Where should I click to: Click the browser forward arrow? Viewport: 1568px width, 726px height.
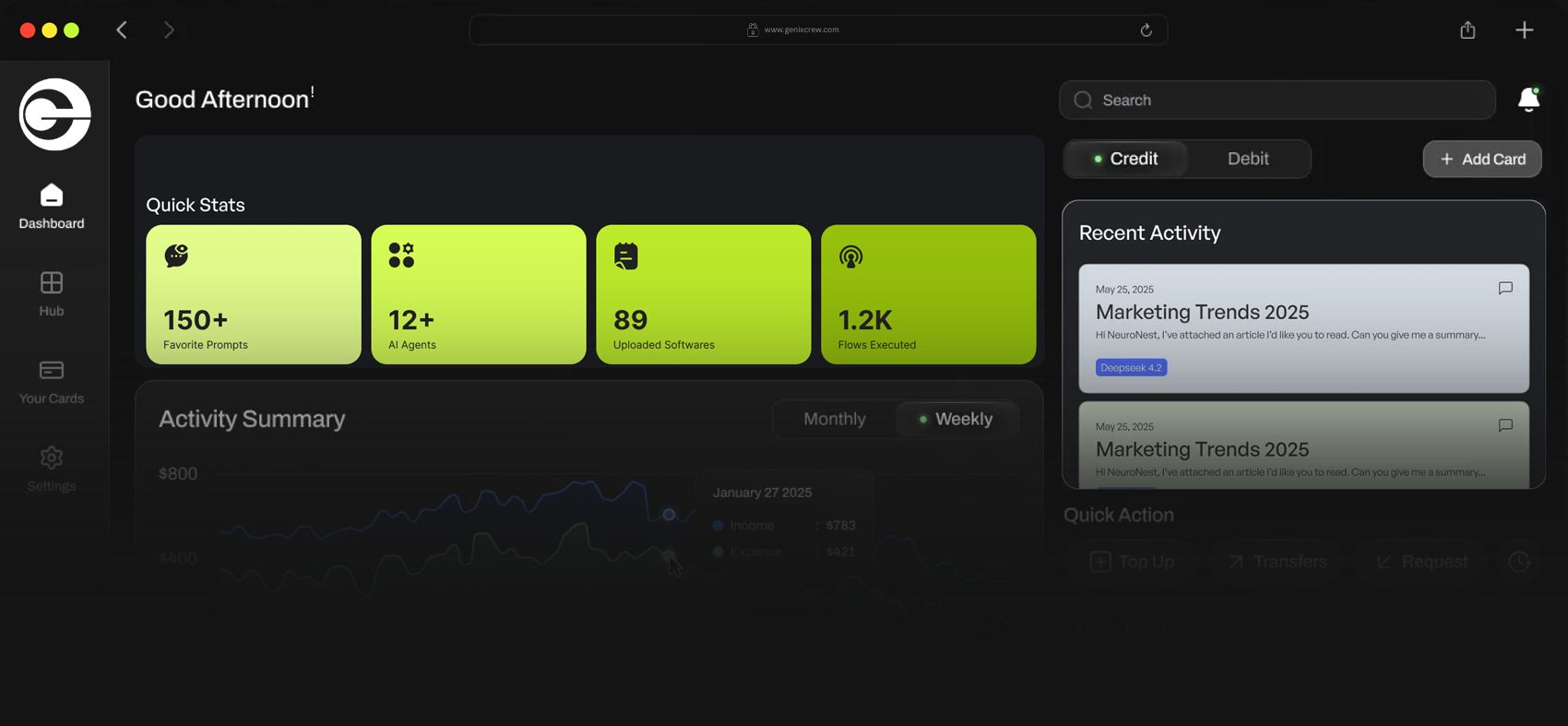[x=169, y=30]
